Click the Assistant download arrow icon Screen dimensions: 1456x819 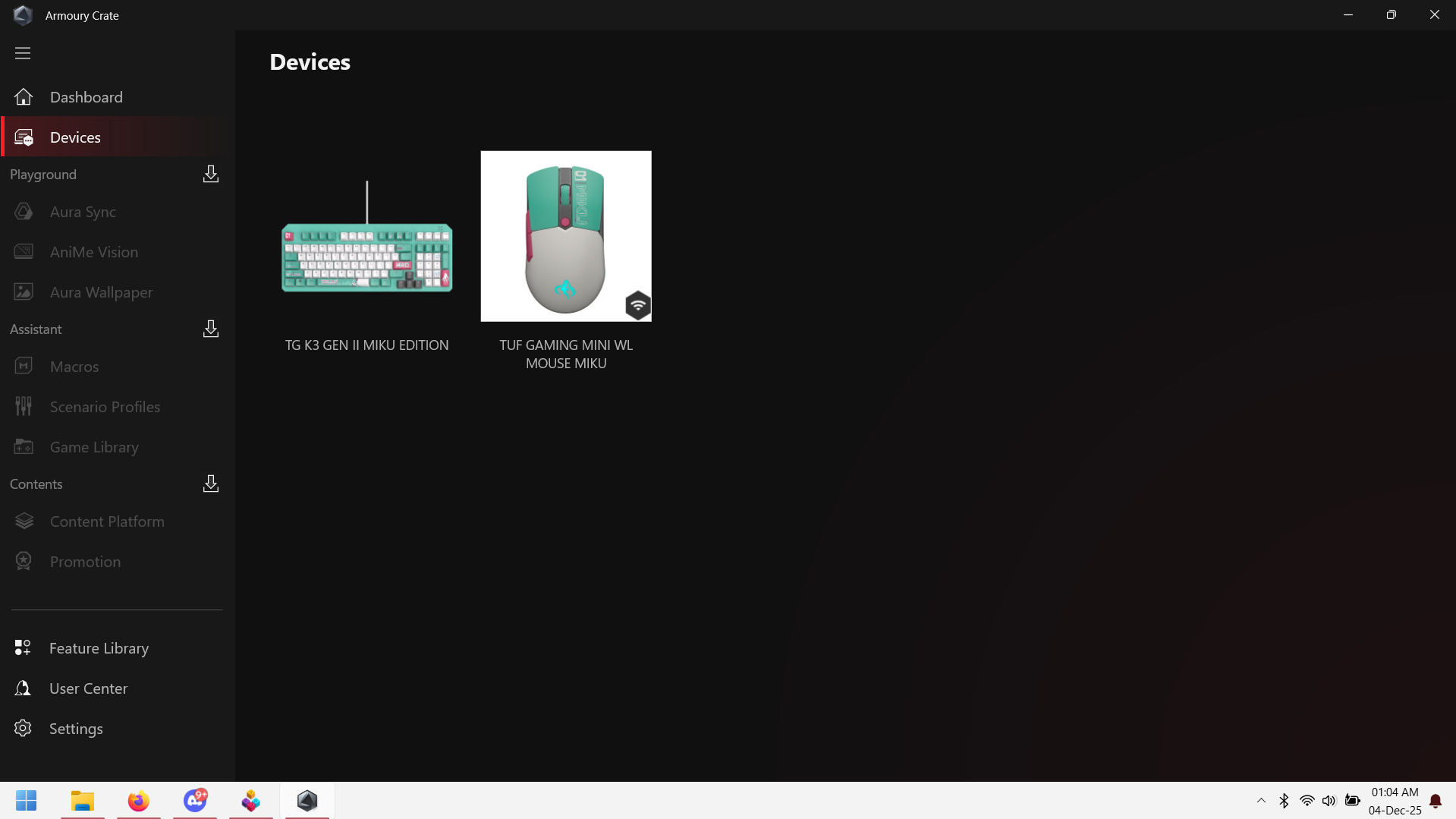click(x=211, y=329)
